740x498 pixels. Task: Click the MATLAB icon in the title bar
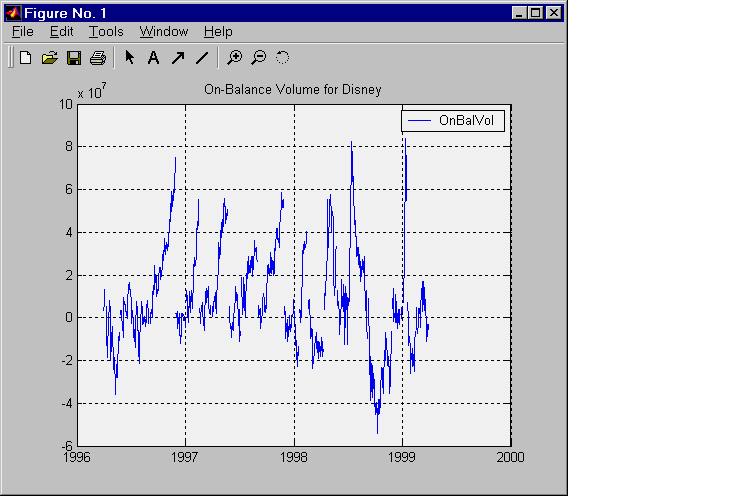pyautogui.click(x=13, y=13)
